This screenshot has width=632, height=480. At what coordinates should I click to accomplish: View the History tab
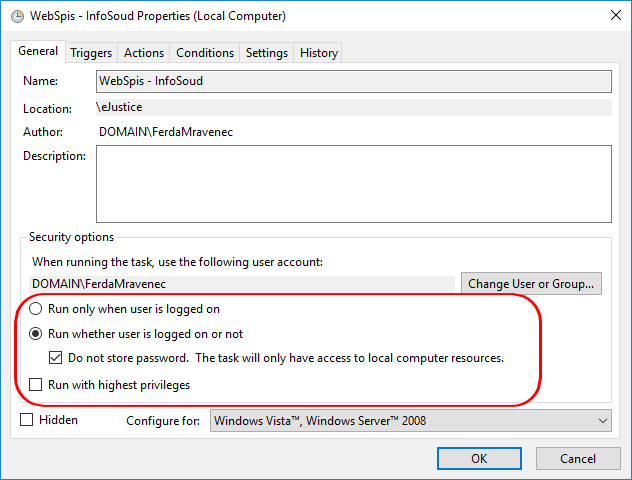(x=319, y=53)
